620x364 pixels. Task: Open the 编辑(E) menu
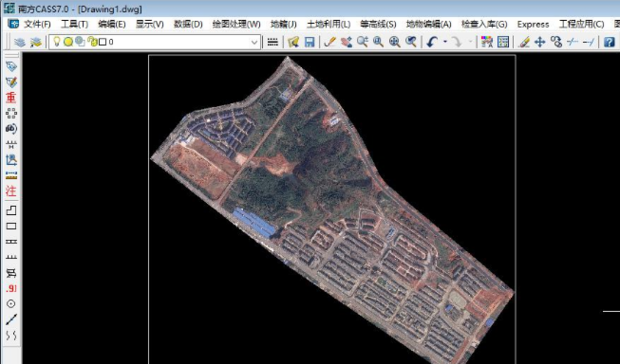[x=112, y=25]
